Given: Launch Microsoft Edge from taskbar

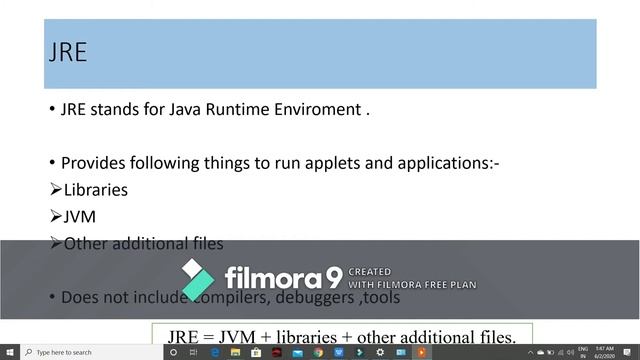Looking at the screenshot, I should coord(215,352).
